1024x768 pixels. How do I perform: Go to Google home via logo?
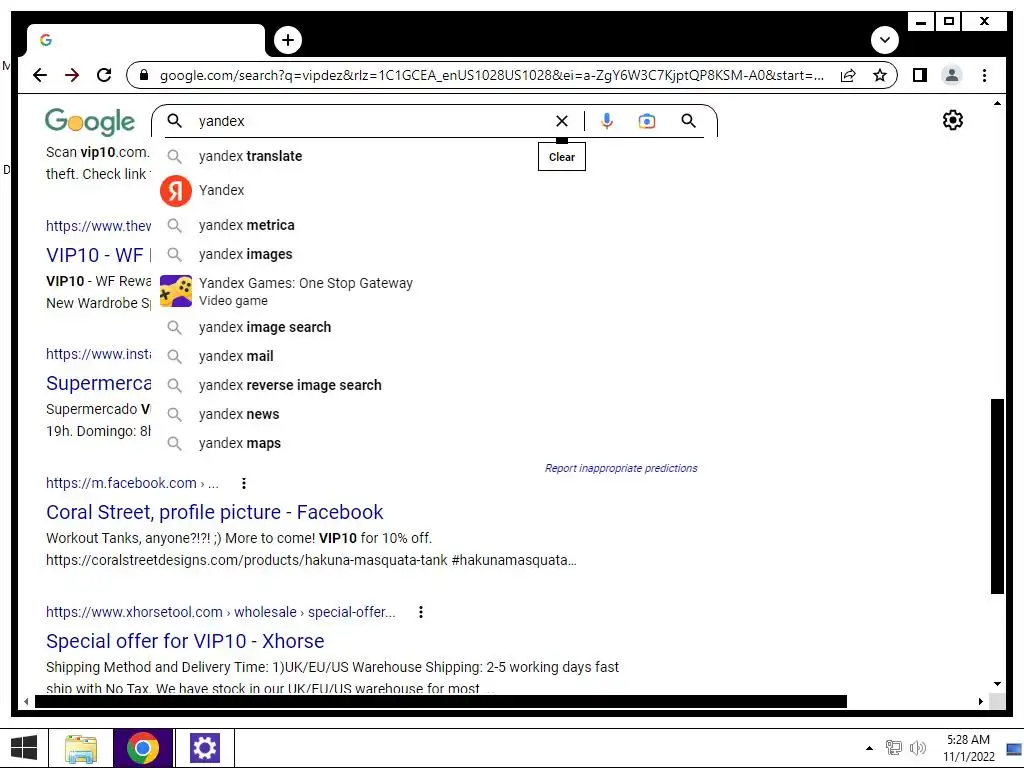89,121
